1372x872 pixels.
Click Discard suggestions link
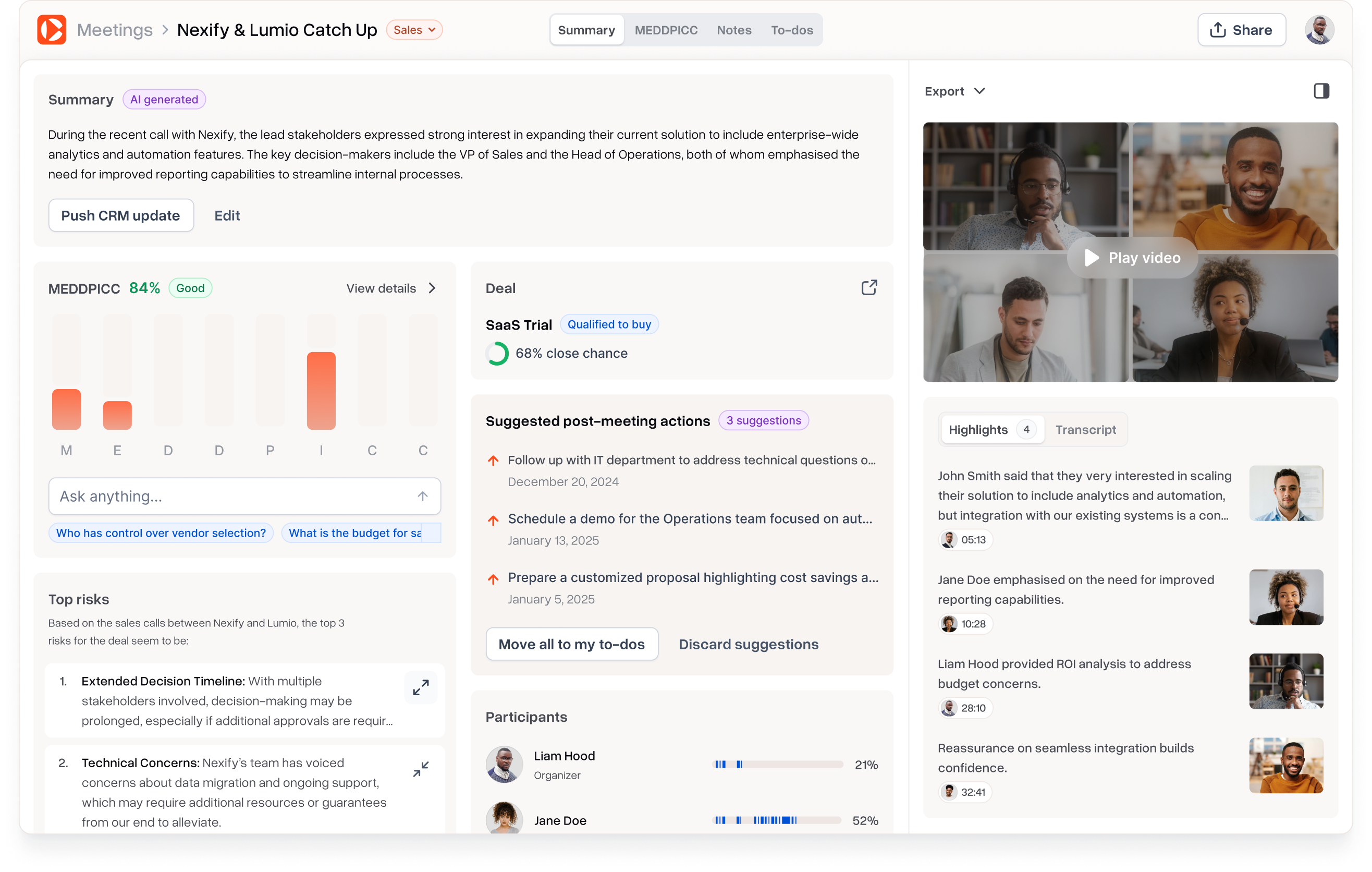click(748, 644)
